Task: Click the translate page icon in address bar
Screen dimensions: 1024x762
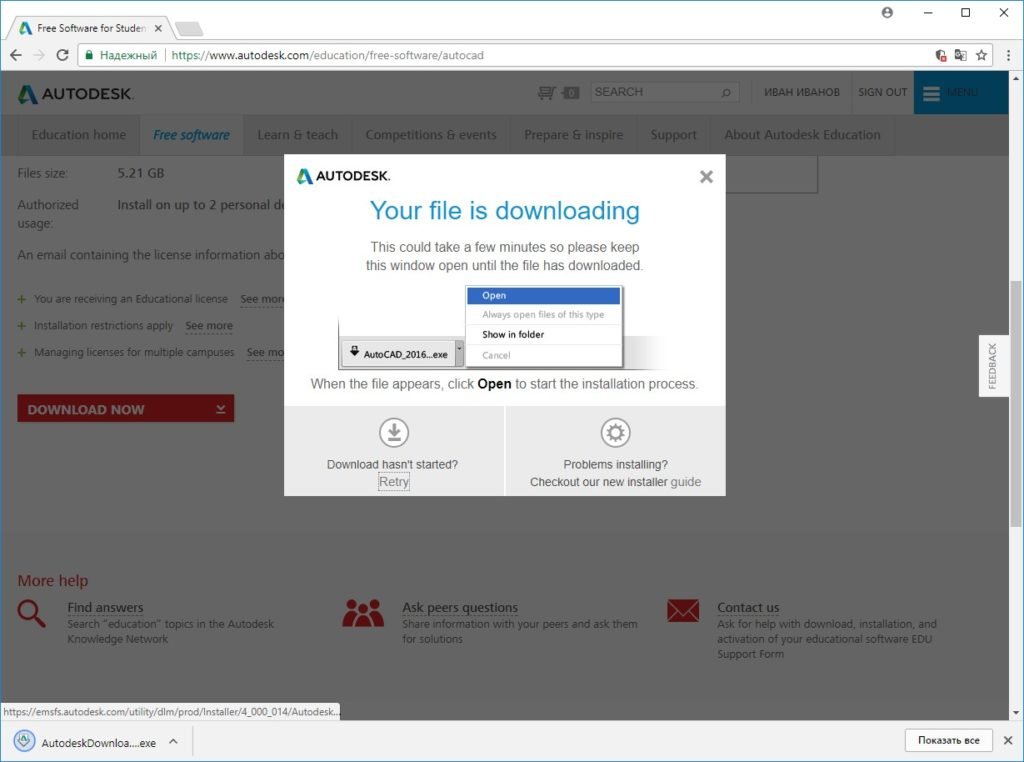Action: click(x=960, y=56)
